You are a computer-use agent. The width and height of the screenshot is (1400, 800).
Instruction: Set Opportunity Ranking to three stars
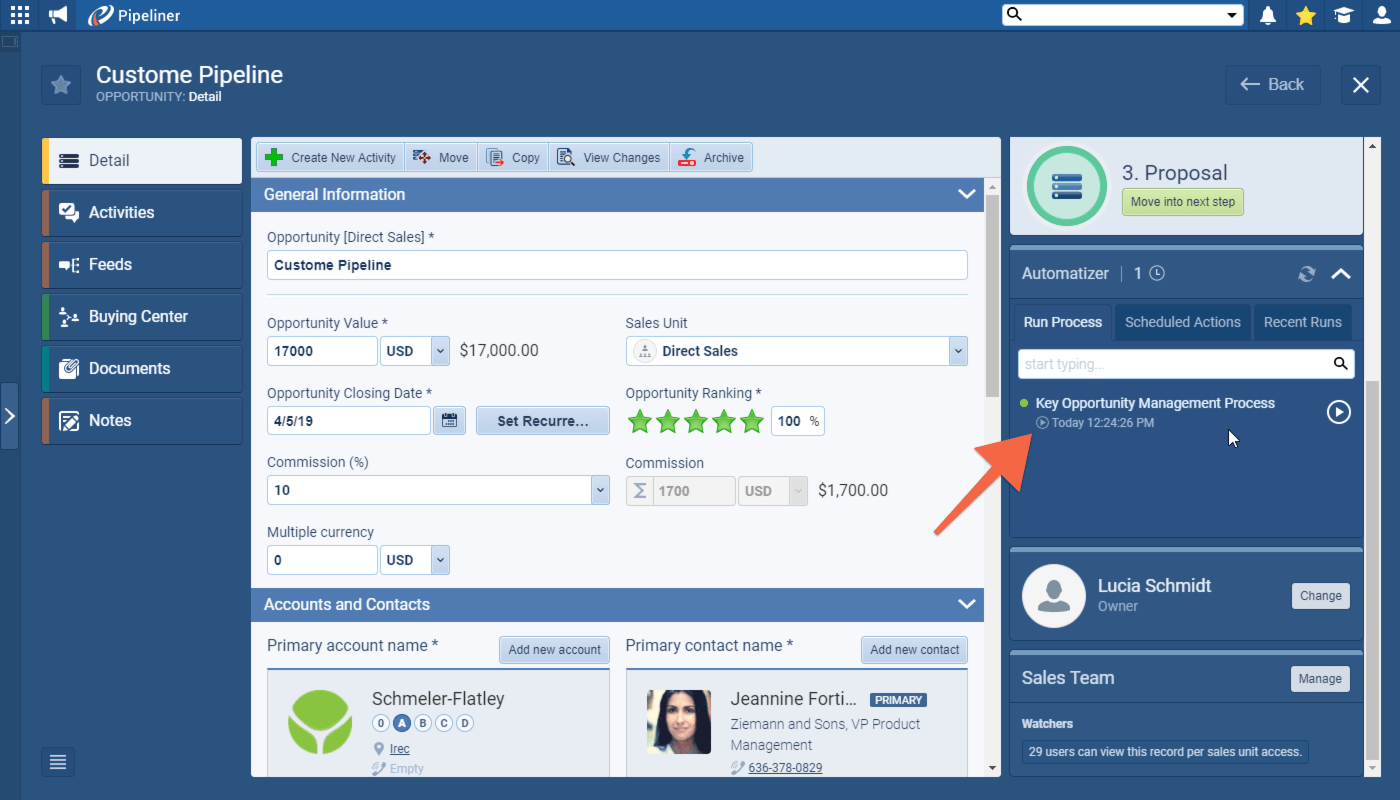pyautogui.click(x=696, y=421)
